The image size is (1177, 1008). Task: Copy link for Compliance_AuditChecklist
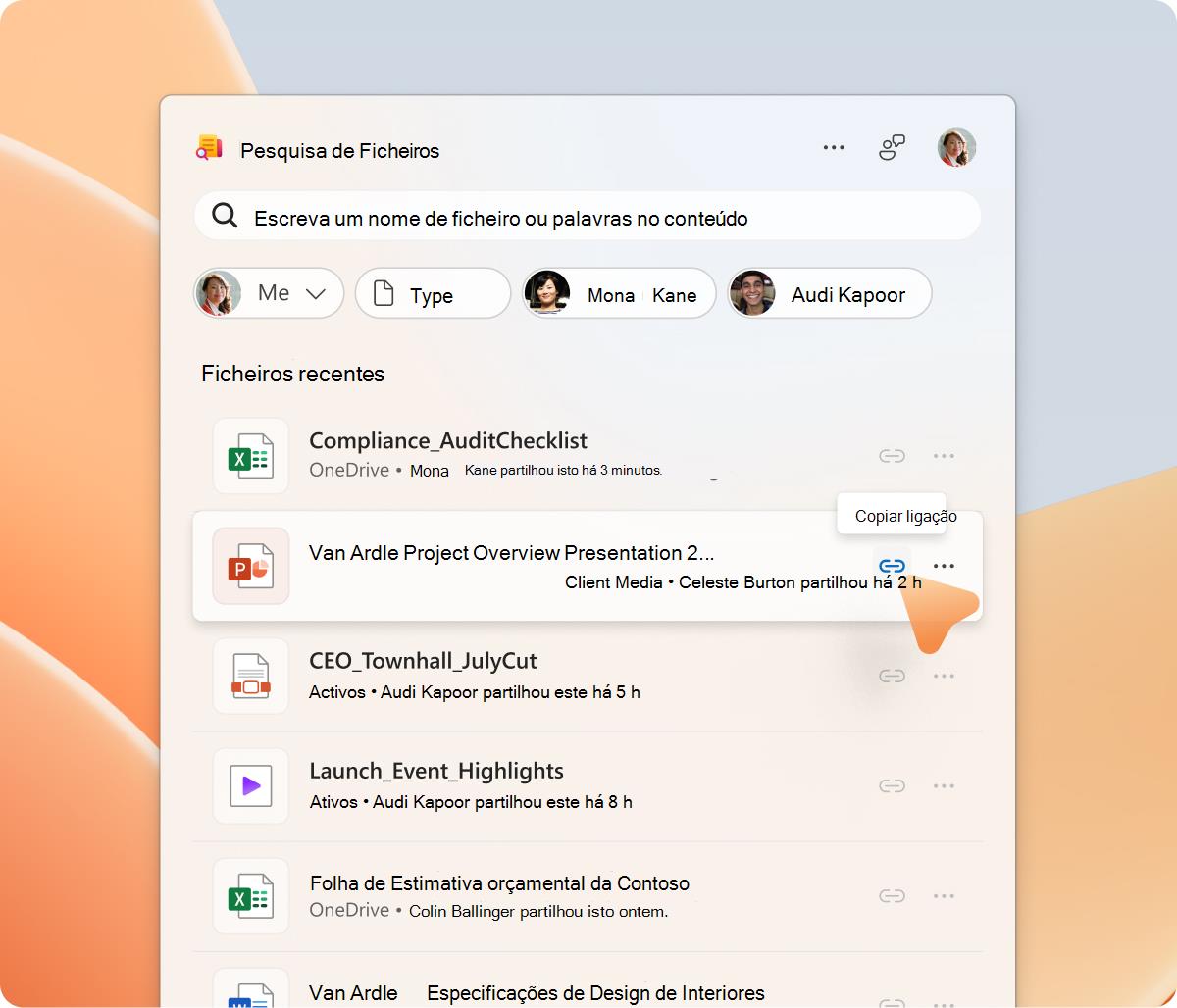tap(892, 456)
